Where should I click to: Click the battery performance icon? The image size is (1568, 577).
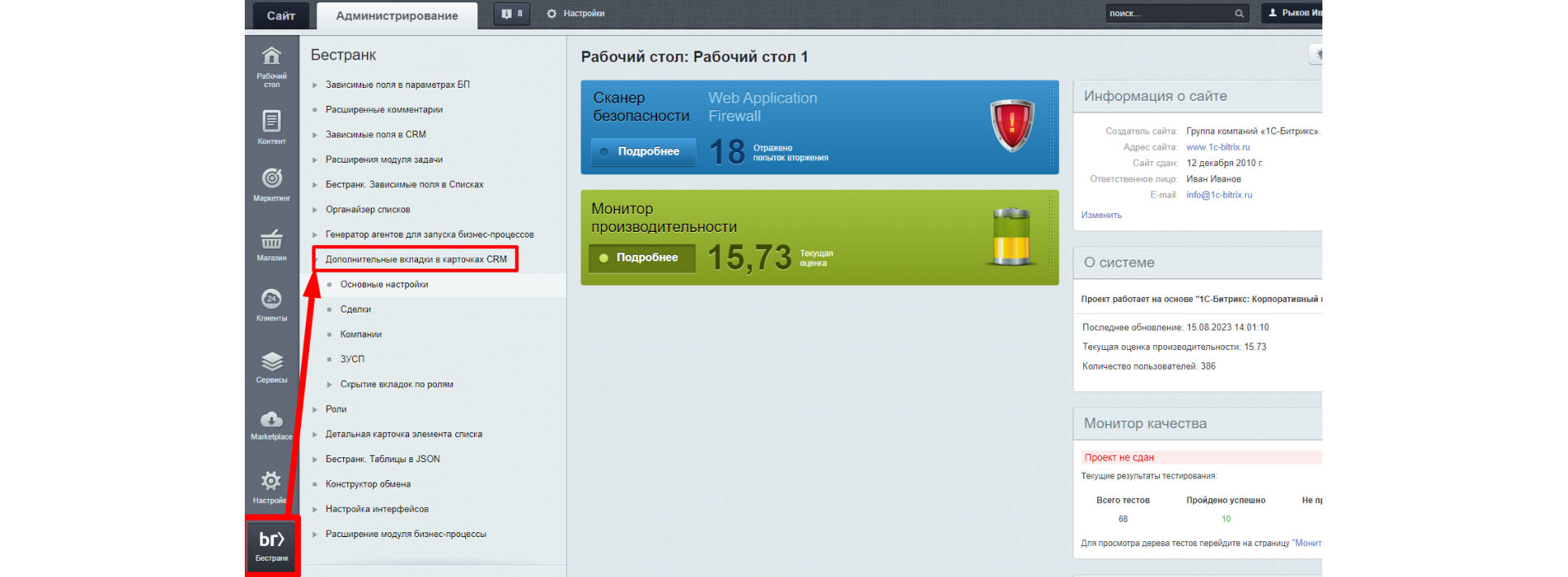tap(1011, 237)
